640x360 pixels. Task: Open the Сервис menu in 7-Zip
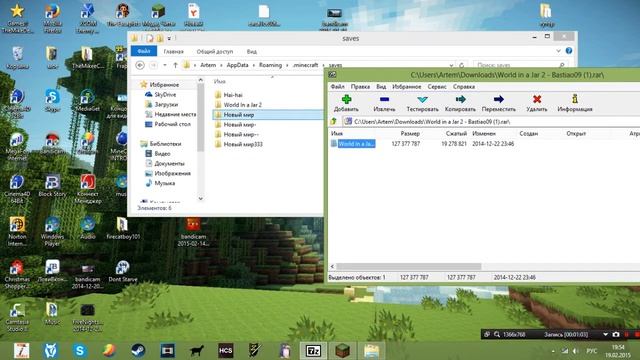pyautogui.click(x=437, y=87)
